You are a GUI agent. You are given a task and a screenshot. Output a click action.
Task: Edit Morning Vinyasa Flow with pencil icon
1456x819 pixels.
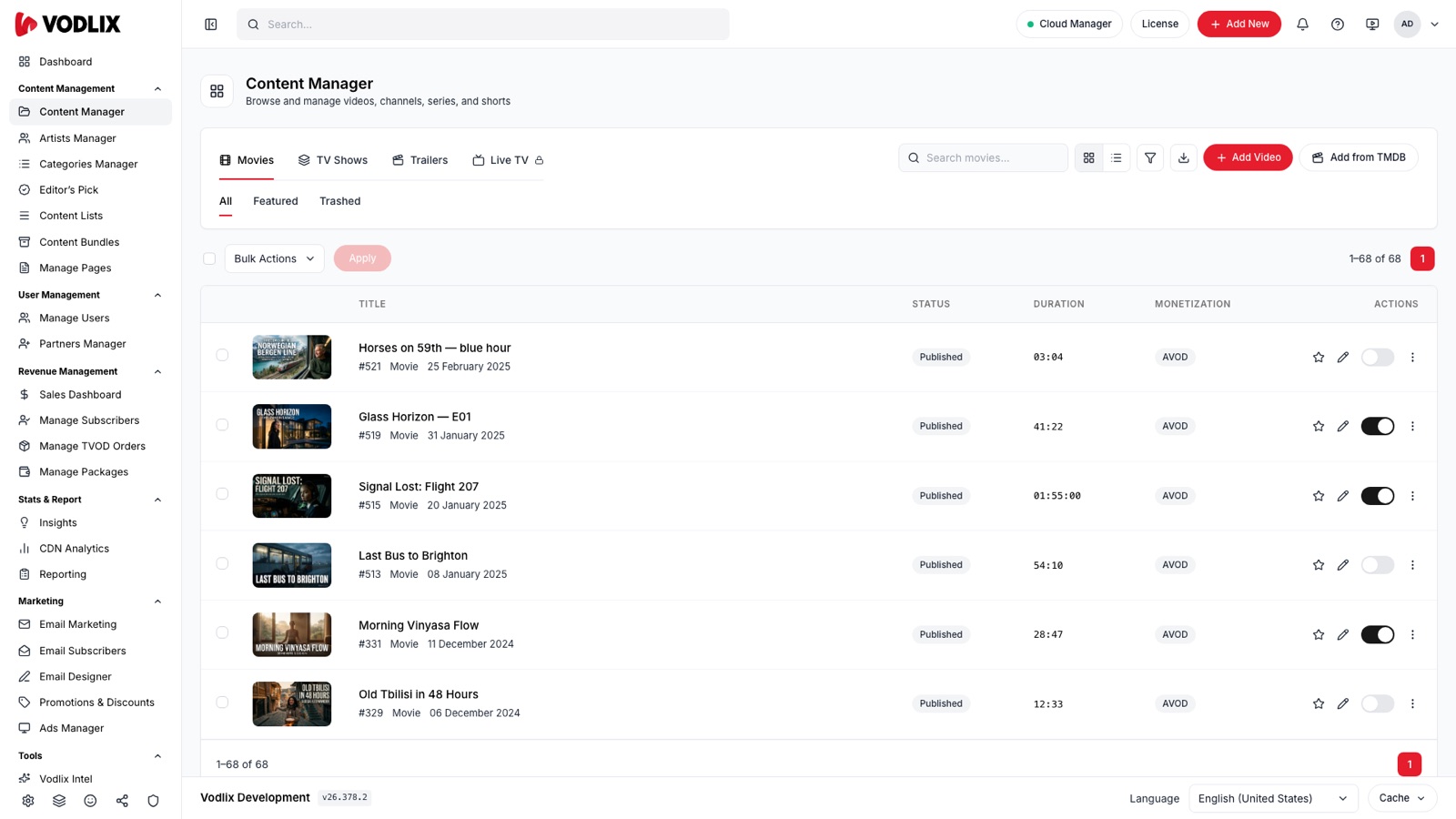[x=1342, y=634]
